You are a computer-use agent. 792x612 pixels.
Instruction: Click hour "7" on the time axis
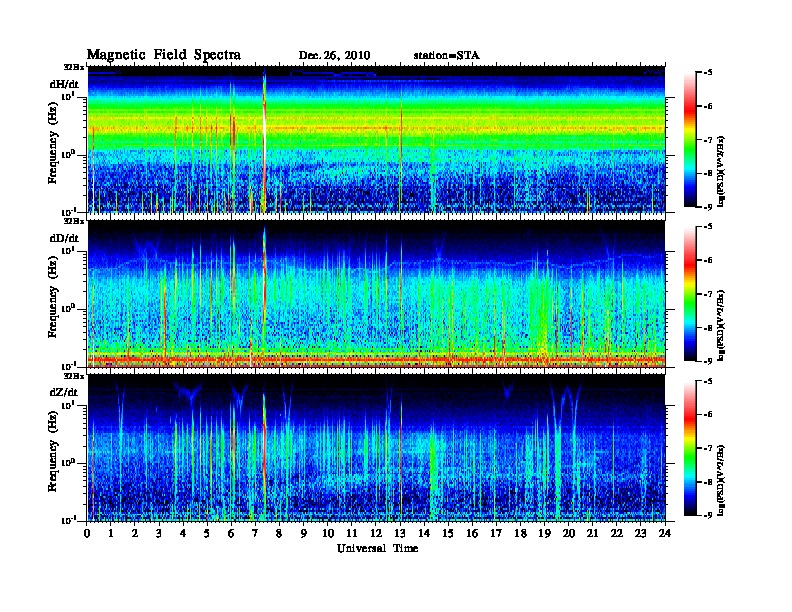(255, 533)
